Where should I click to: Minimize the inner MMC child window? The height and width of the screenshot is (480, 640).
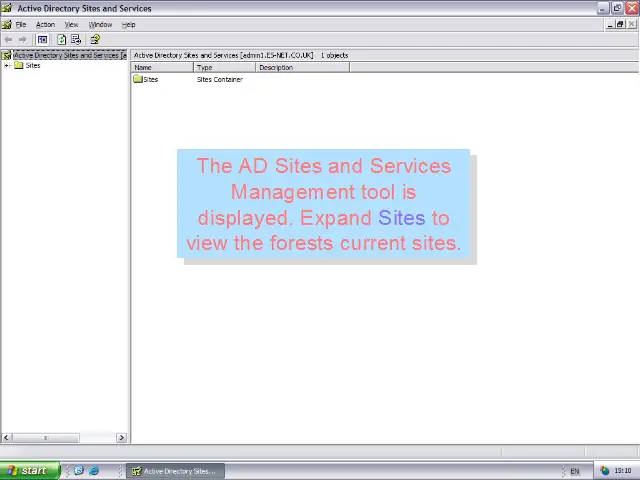click(610, 24)
